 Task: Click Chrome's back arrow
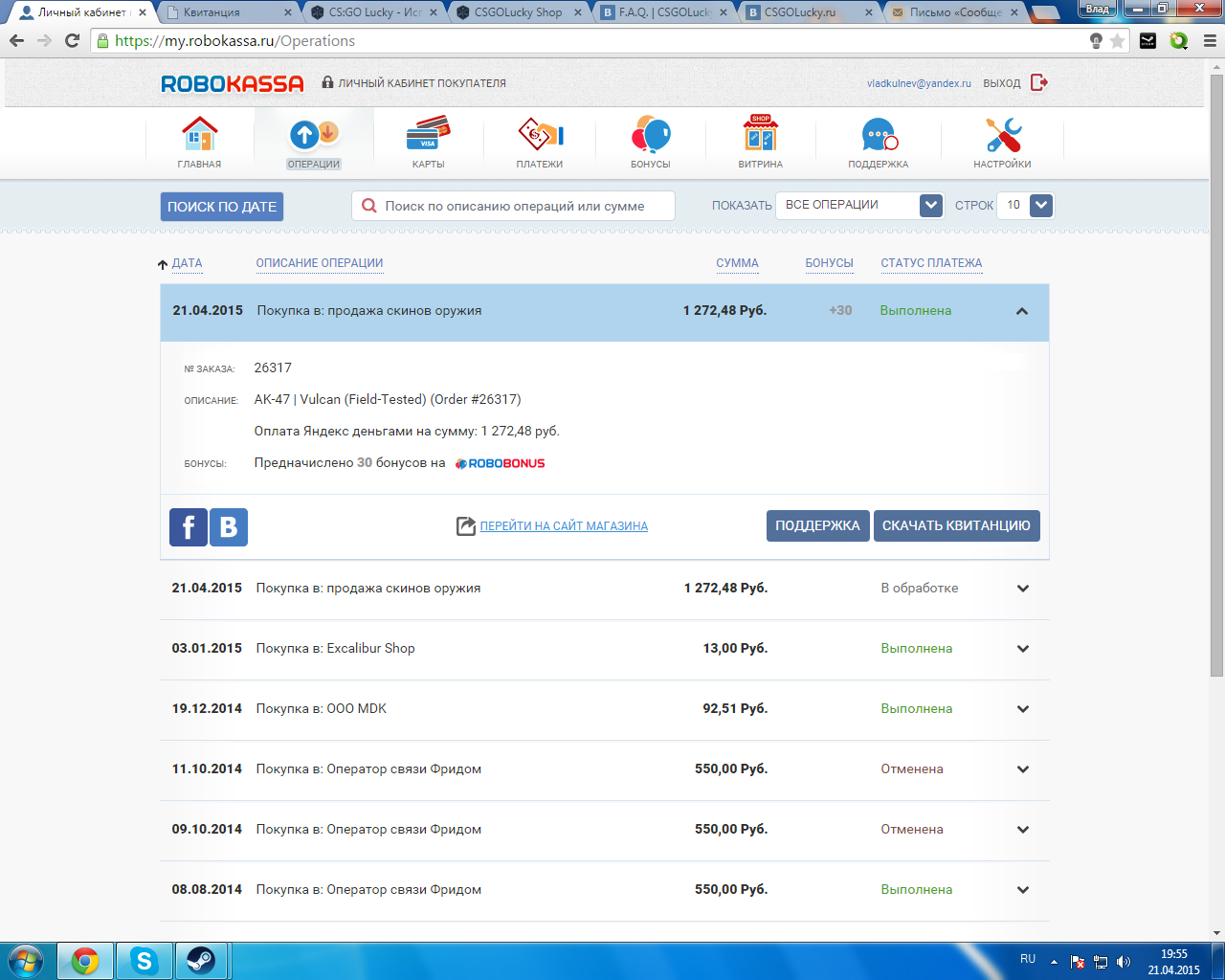click(17, 41)
